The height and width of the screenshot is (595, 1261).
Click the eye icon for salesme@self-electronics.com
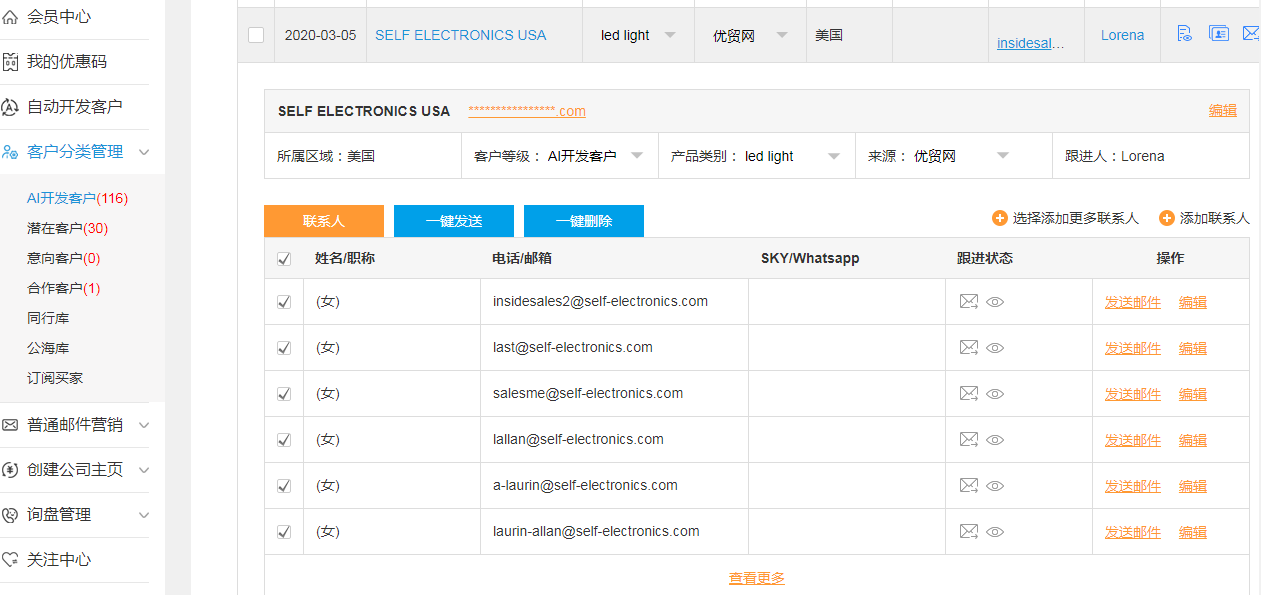click(x=995, y=394)
